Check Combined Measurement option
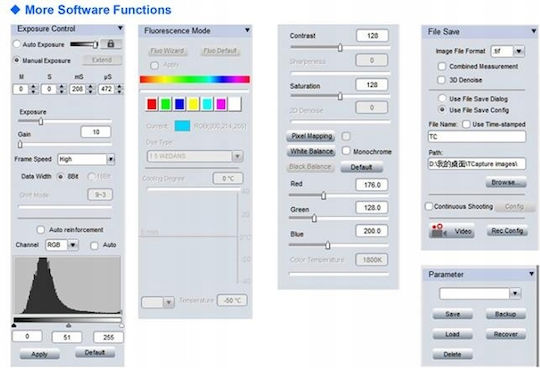 (x=442, y=66)
